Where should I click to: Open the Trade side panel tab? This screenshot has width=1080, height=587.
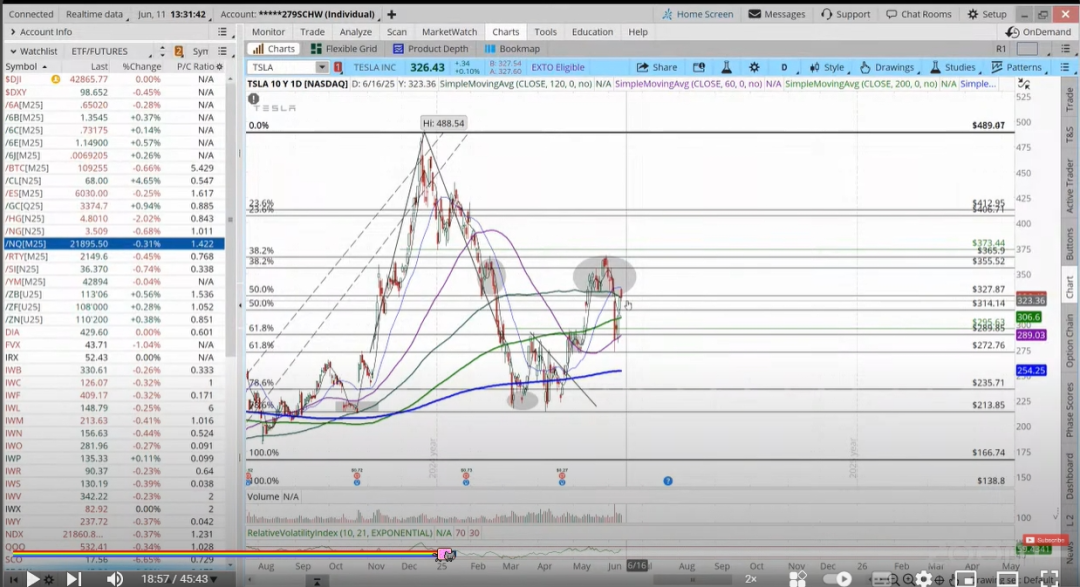tap(1070, 101)
